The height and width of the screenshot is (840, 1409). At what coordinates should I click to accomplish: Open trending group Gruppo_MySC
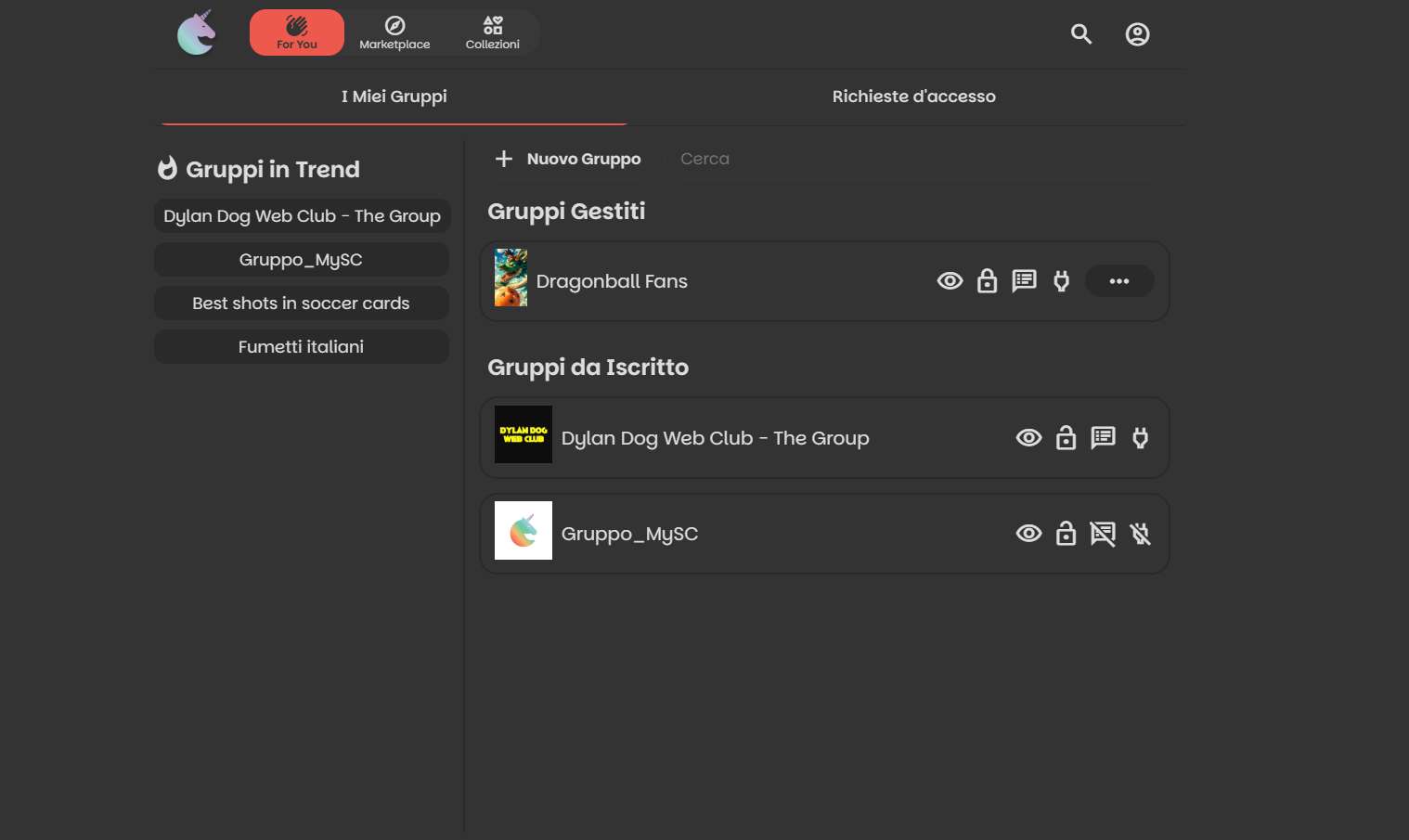[302, 260]
